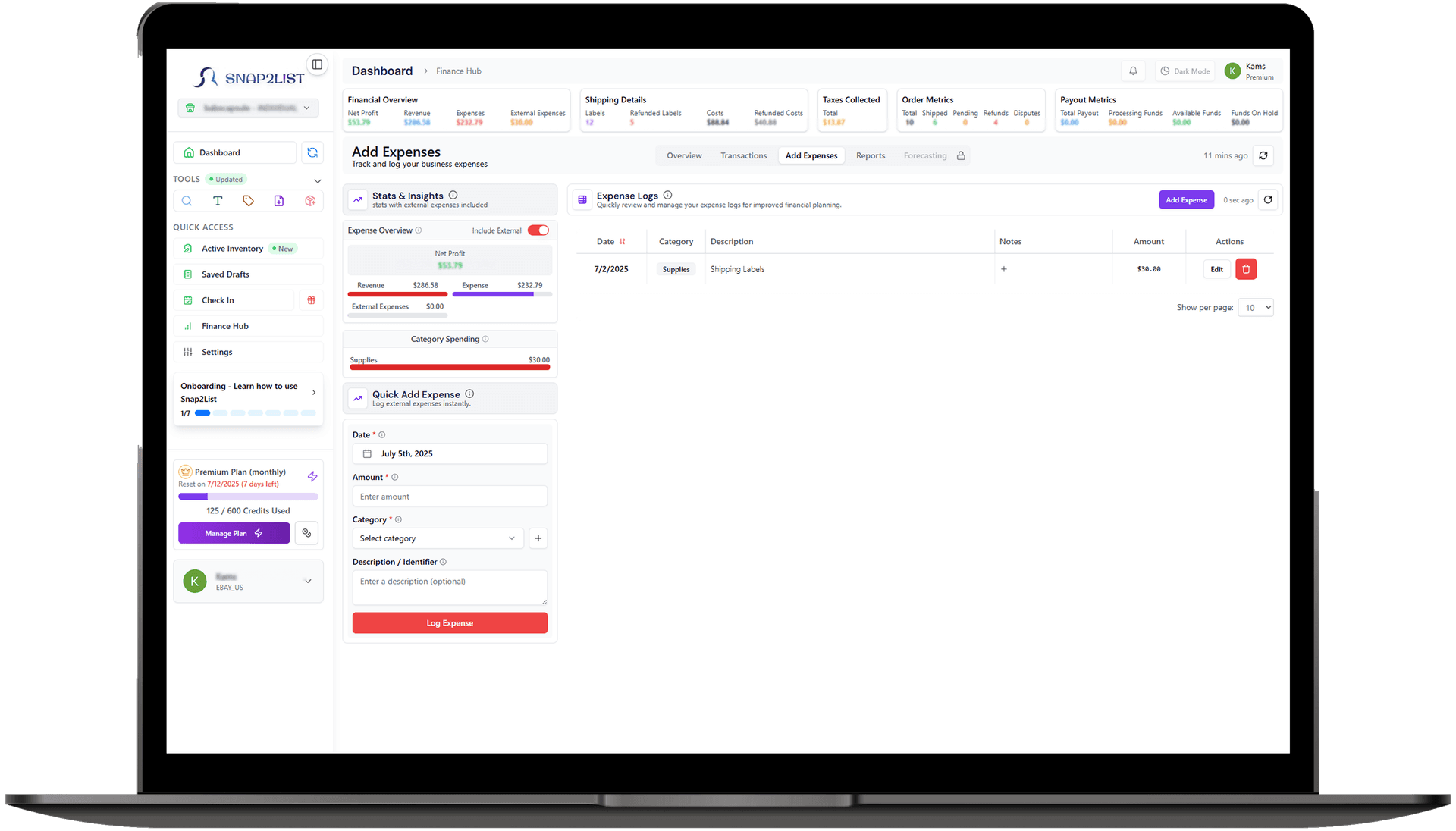Open the create-new-listing document tool

(x=279, y=200)
